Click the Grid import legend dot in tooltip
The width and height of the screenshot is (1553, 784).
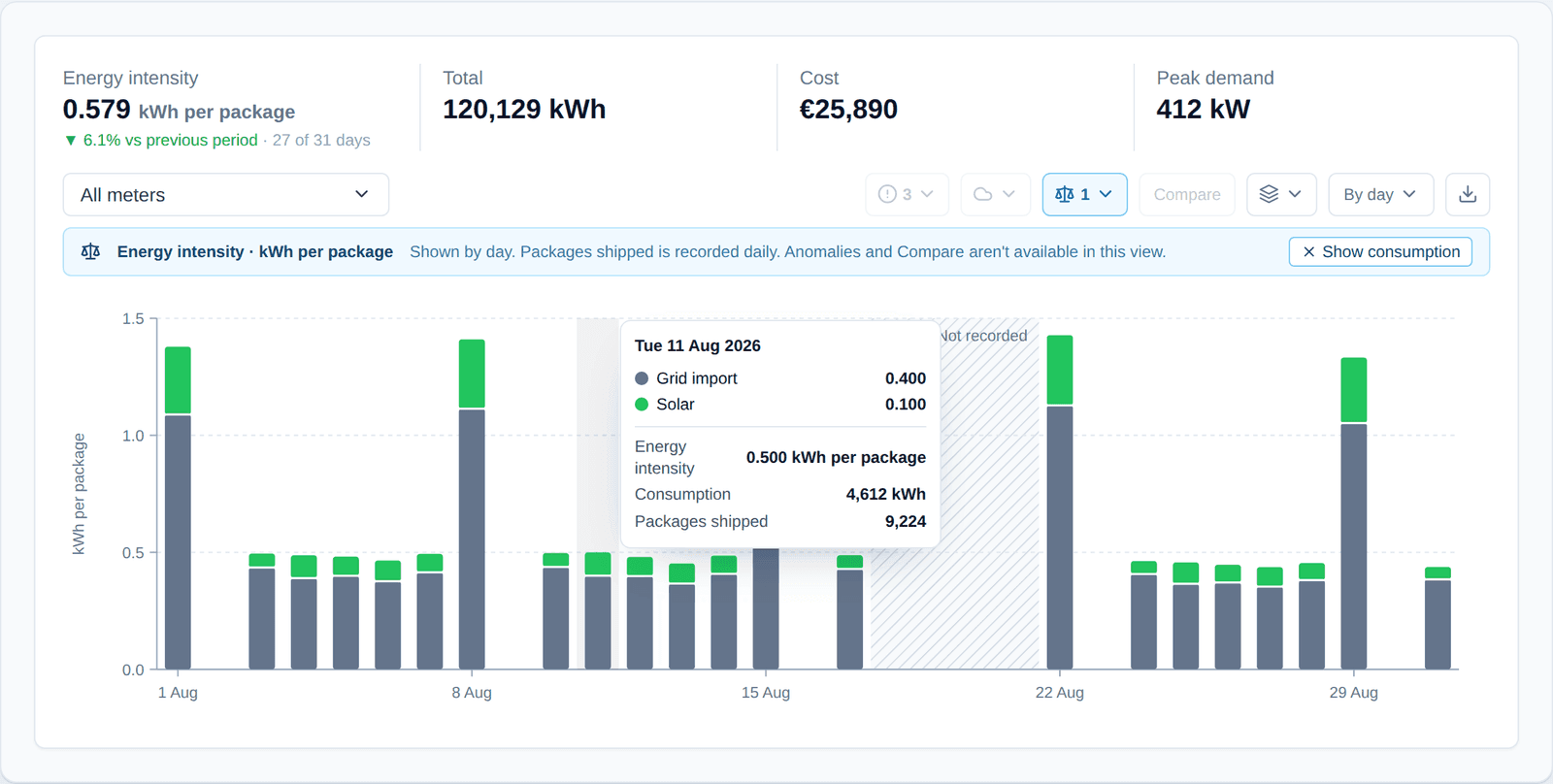(x=642, y=378)
